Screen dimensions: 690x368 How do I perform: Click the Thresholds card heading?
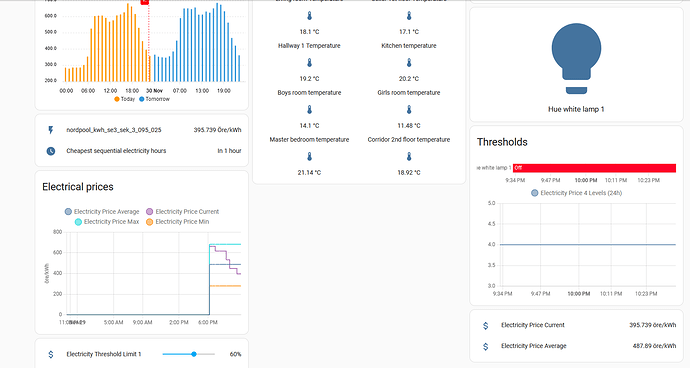coord(502,142)
